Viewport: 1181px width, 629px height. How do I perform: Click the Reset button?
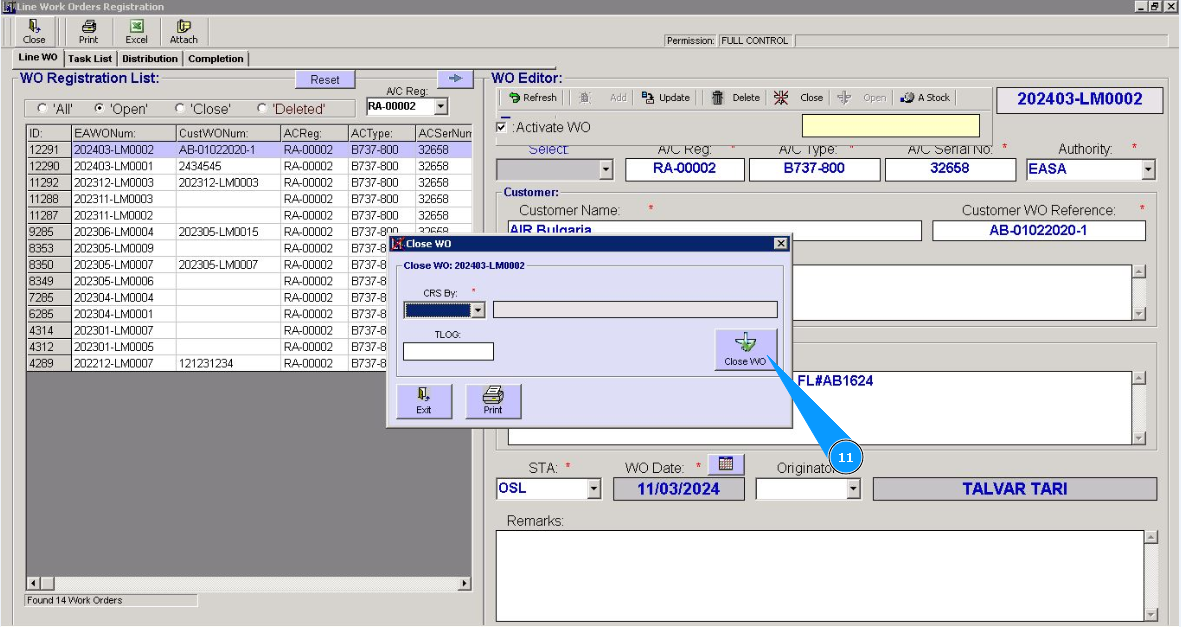point(325,79)
